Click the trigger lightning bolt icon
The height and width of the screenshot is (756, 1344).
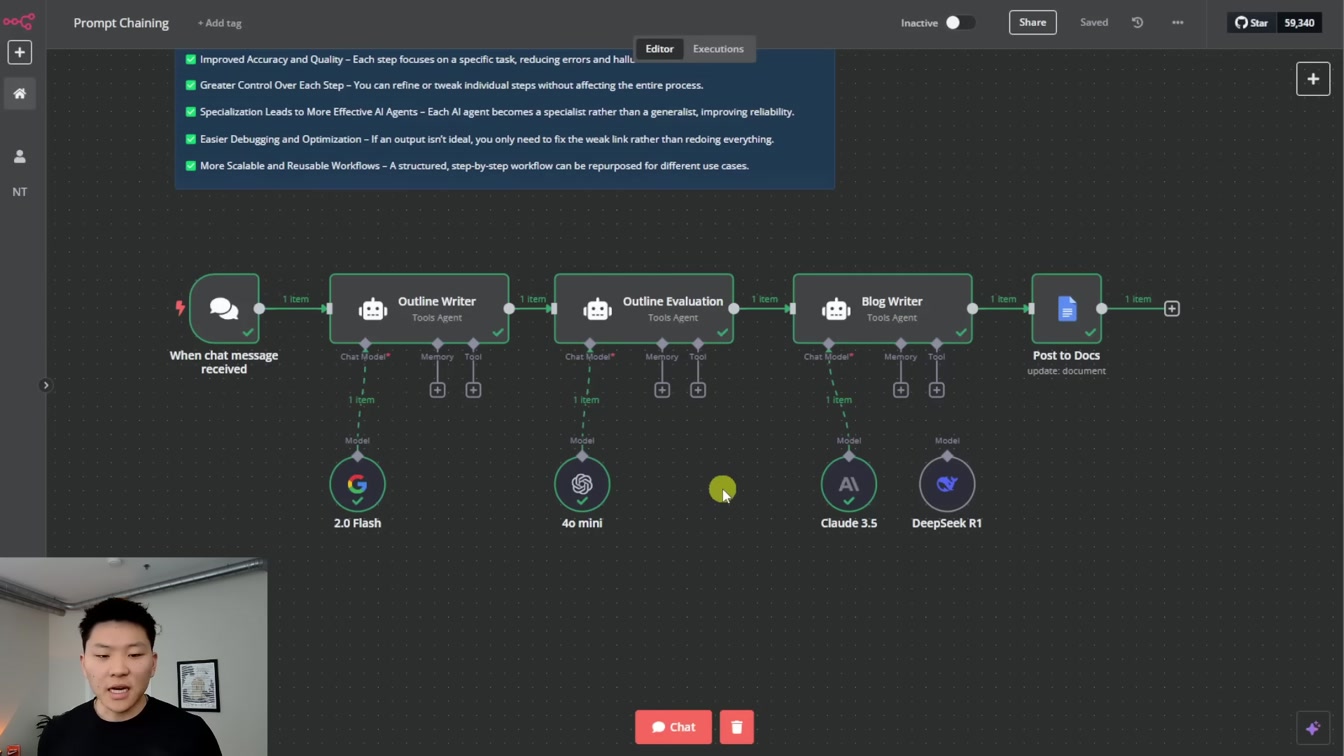pos(180,308)
